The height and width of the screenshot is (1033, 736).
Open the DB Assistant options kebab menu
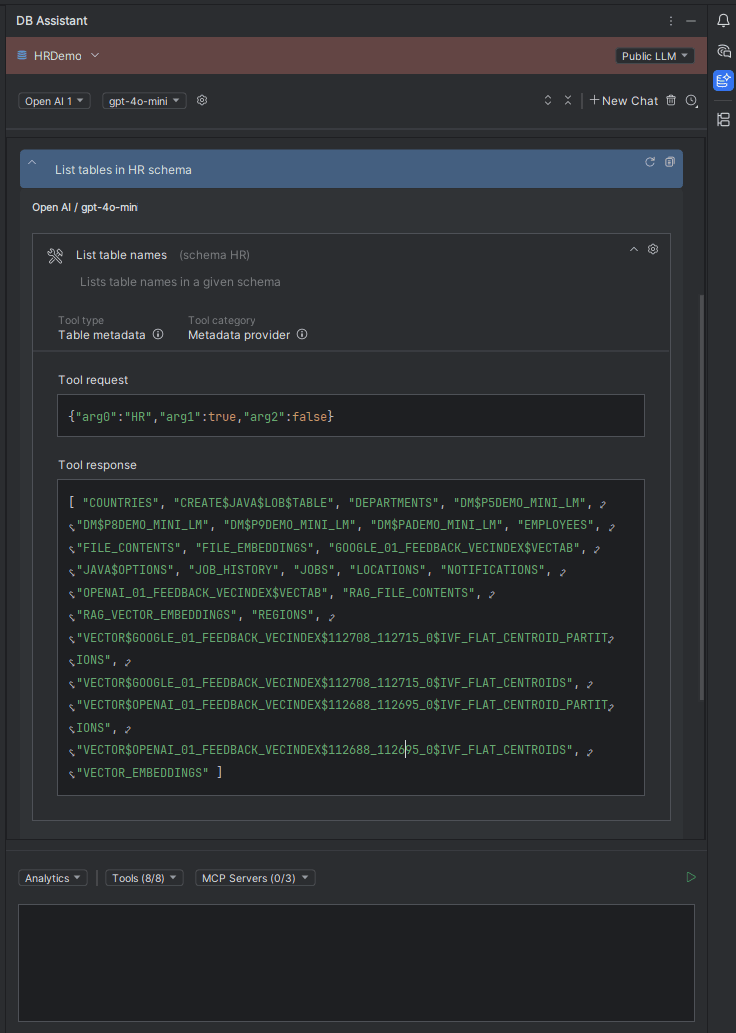tap(671, 21)
